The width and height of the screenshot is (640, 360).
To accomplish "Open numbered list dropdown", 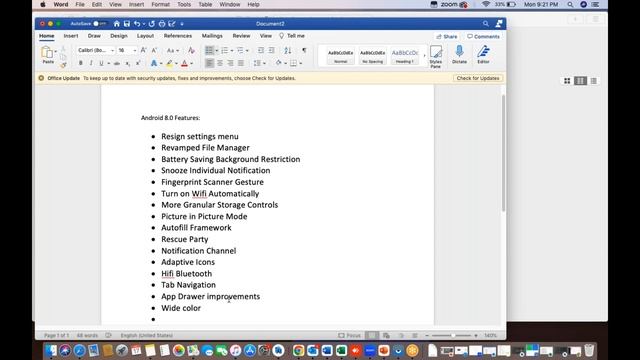I will pyautogui.click(x=232, y=51).
